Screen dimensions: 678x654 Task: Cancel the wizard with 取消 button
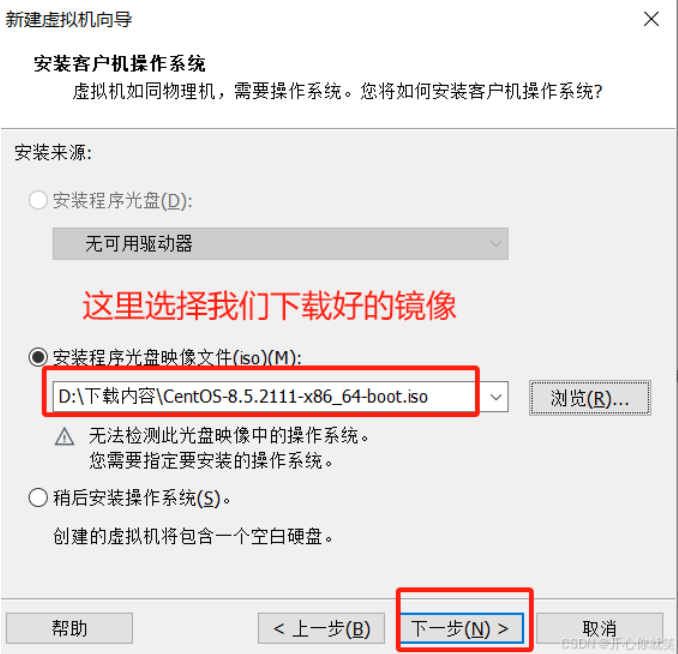point(599,628)
